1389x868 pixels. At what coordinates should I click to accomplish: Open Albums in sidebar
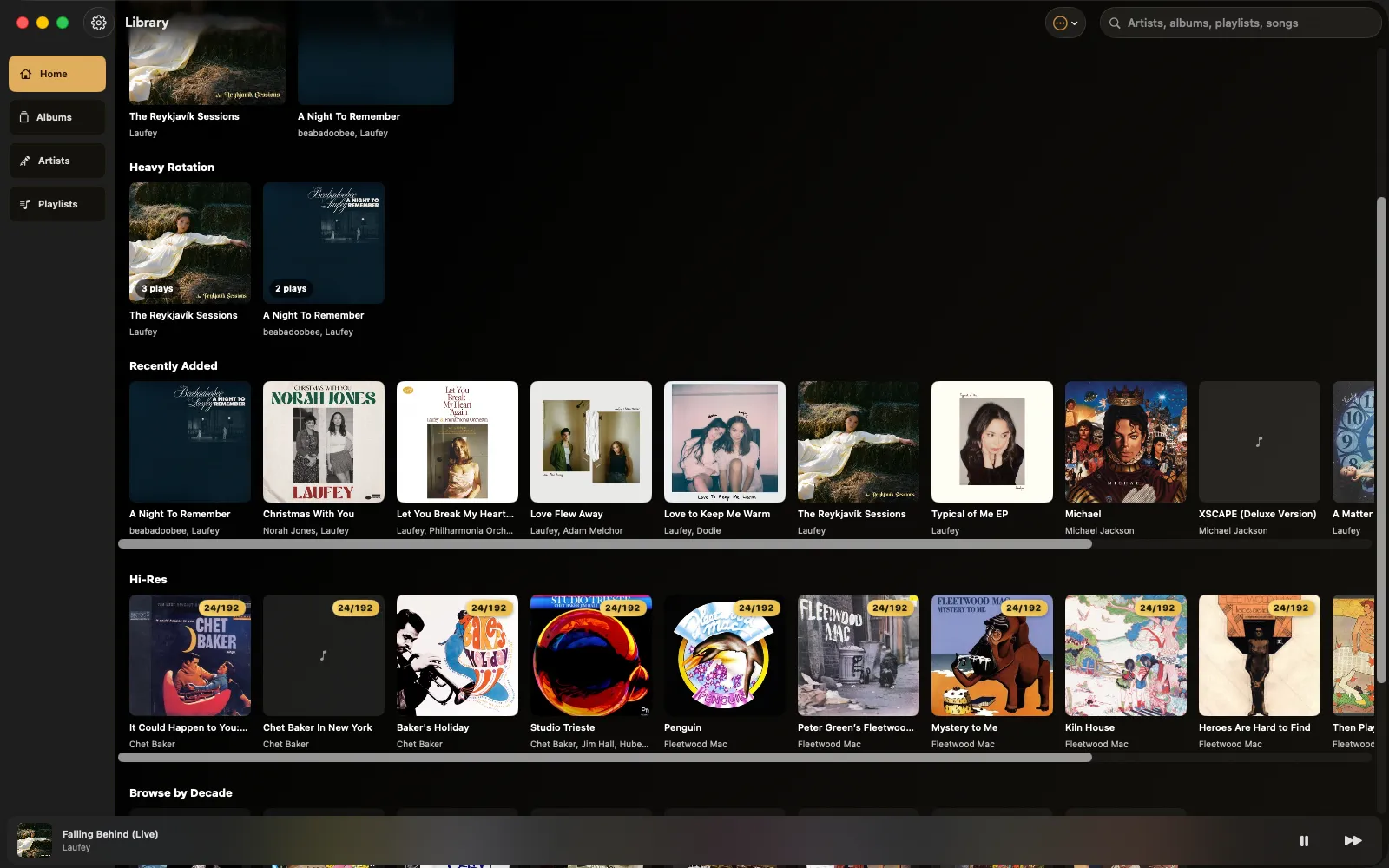click(57, 117)
